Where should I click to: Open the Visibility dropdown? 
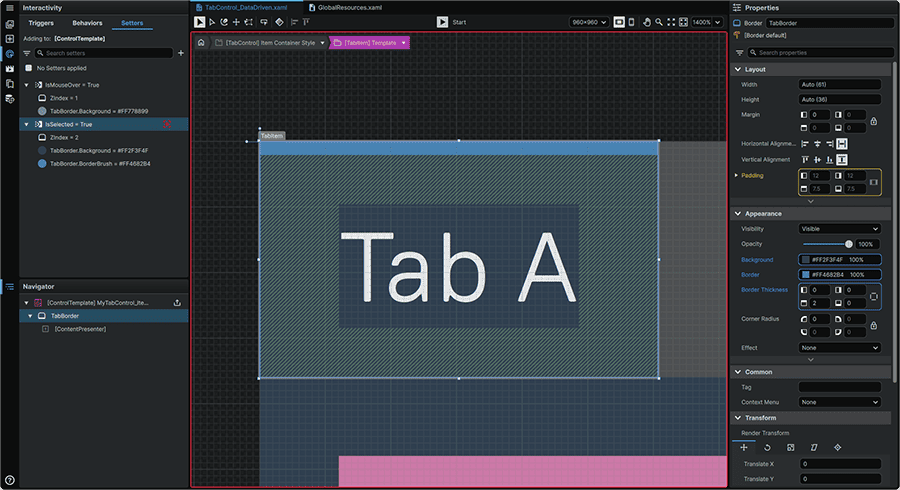839,229
